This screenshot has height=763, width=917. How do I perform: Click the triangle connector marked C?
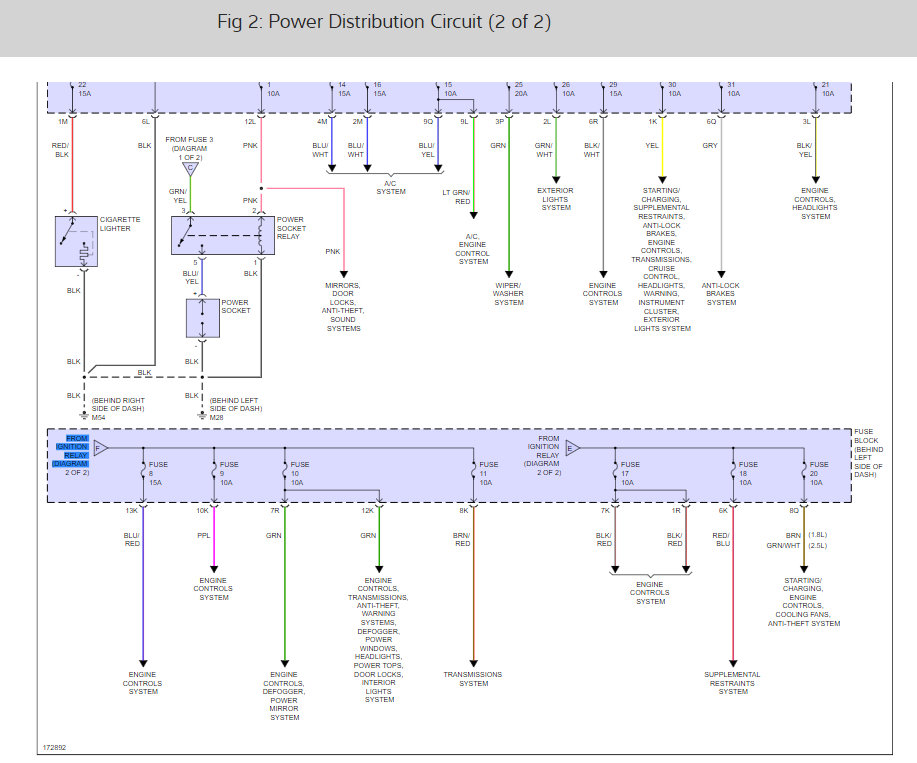point(190,168)
